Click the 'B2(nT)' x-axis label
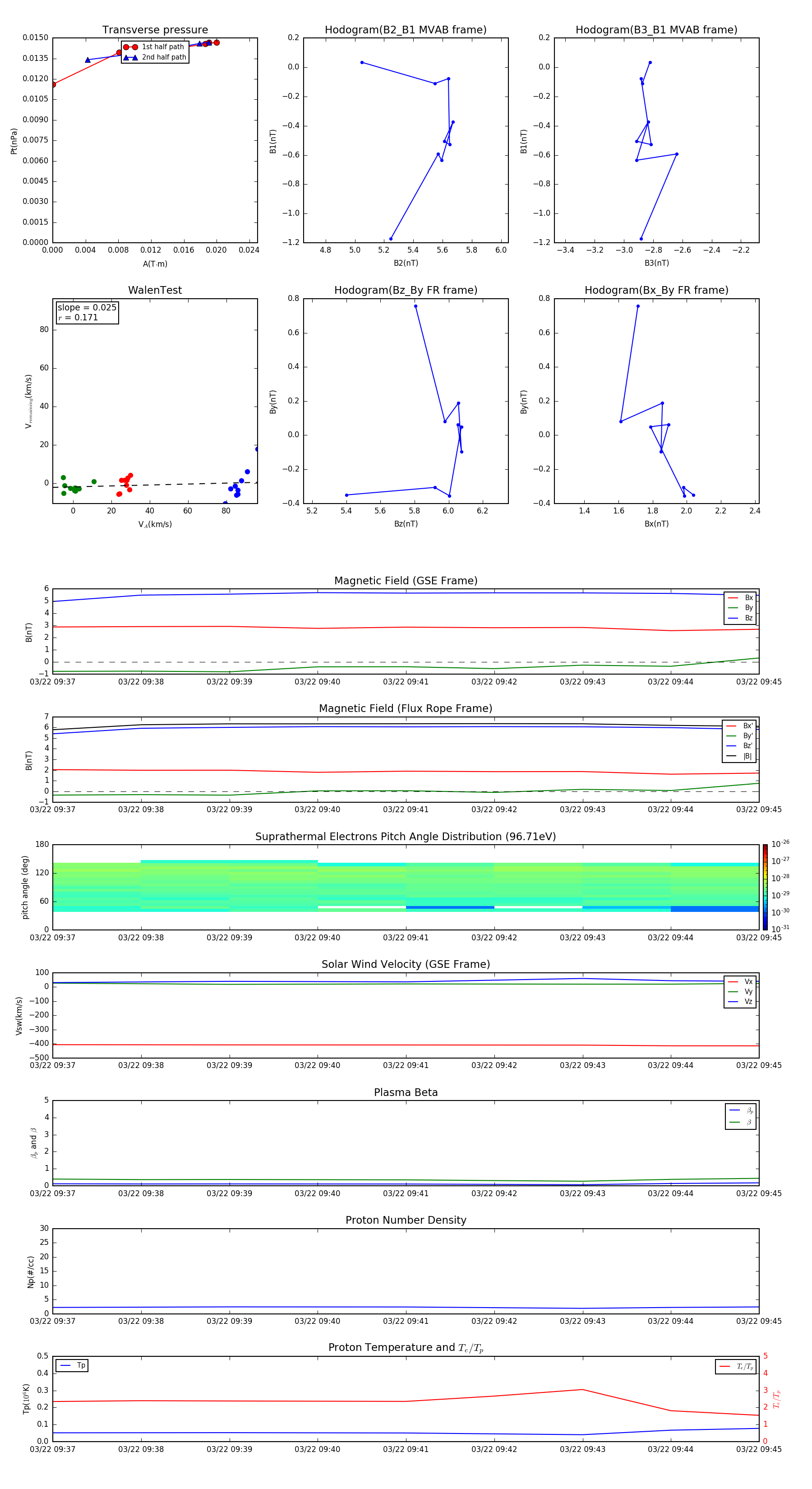This screenshot has width=812, height=1489. coord(406,263)
